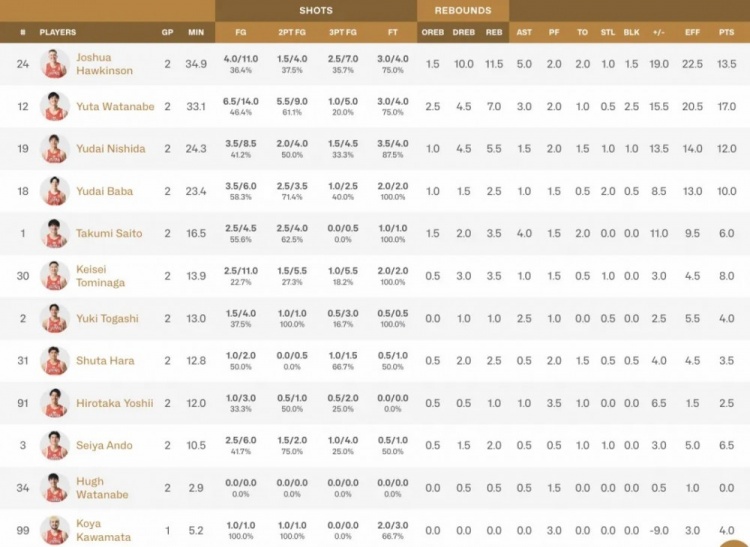Go to Yuki Togashi's player page link
The height and width of the screenshot is (547, 750).
[x=107, y=319]
